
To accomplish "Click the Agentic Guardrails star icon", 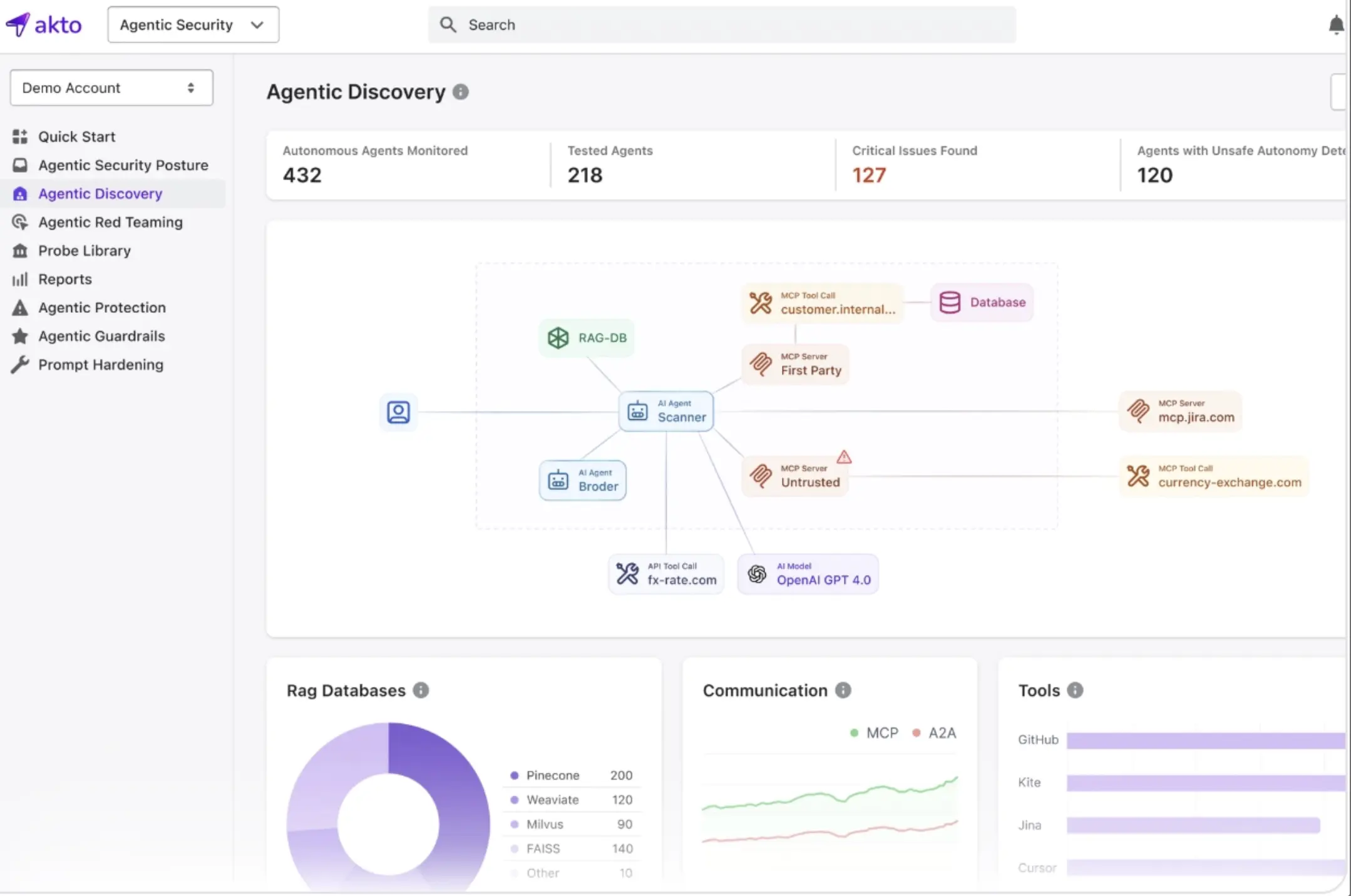I will point(20,336).
